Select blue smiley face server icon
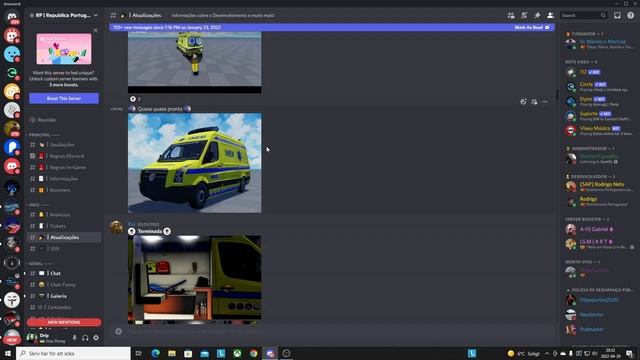 12,54
